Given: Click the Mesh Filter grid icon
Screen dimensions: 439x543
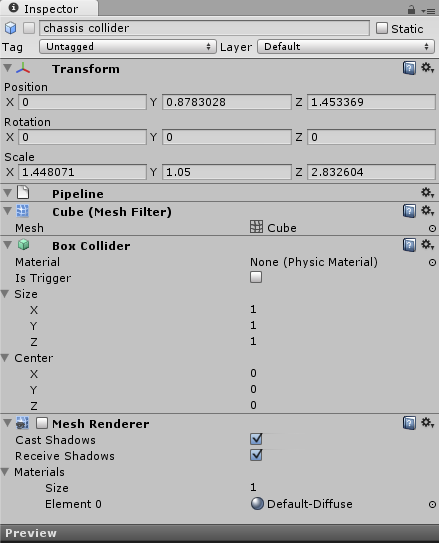Looking at the screenshot, I should 23,211.
